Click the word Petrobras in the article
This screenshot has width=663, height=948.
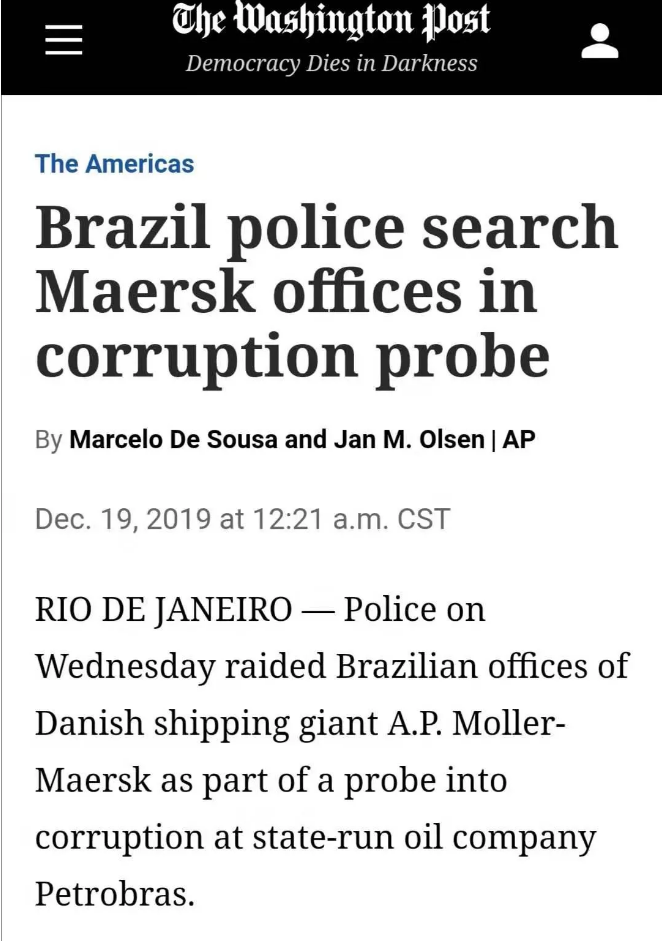coord(114,893)
